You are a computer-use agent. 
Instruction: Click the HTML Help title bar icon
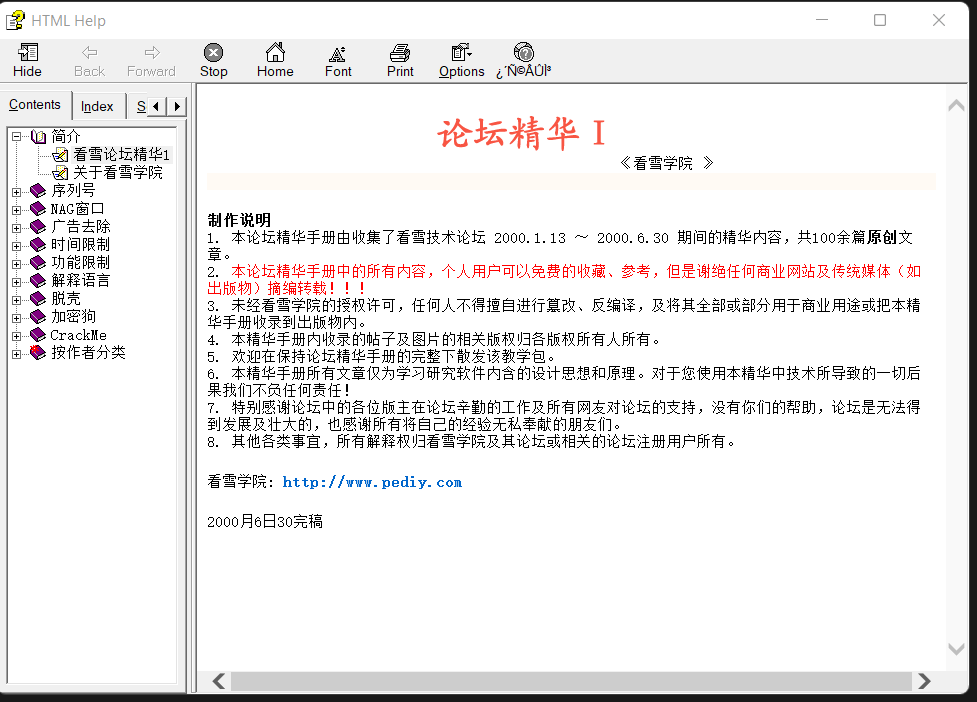point(15,20)
